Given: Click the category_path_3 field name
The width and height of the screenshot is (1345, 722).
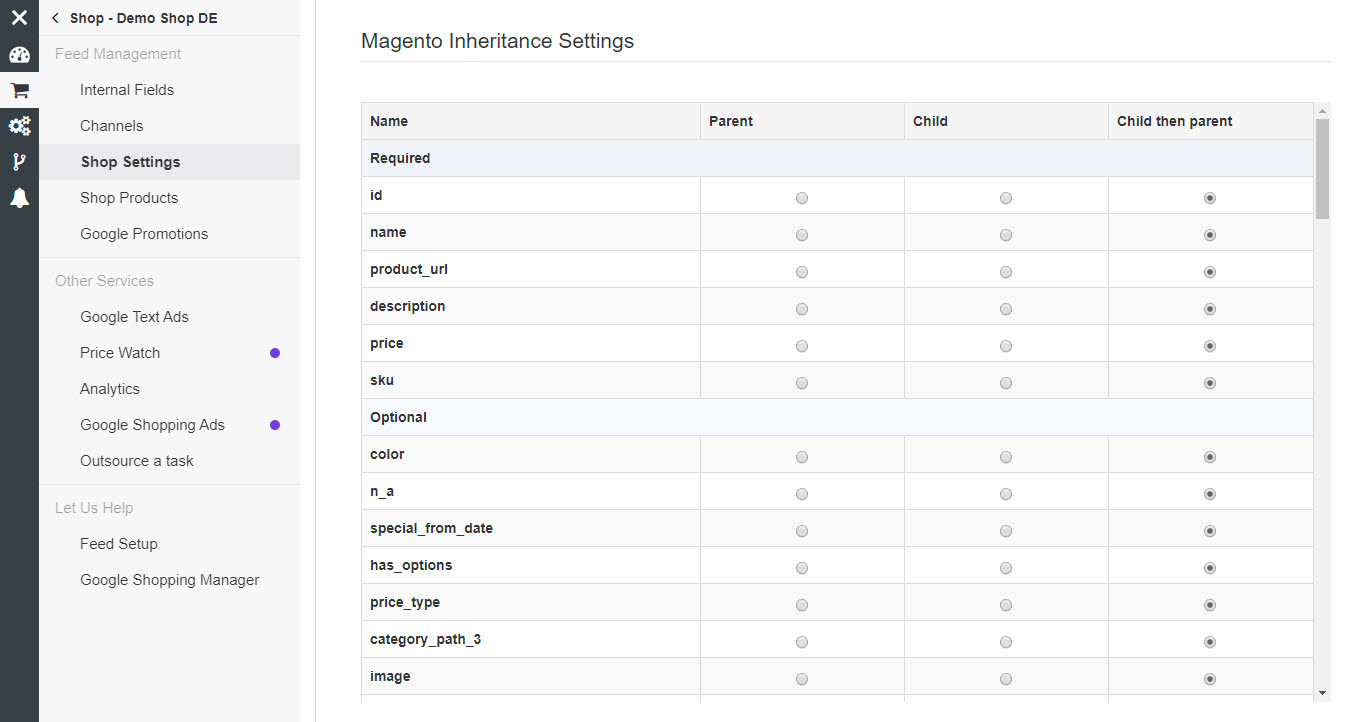Looking at the screenshot, I should pos(425,639).
